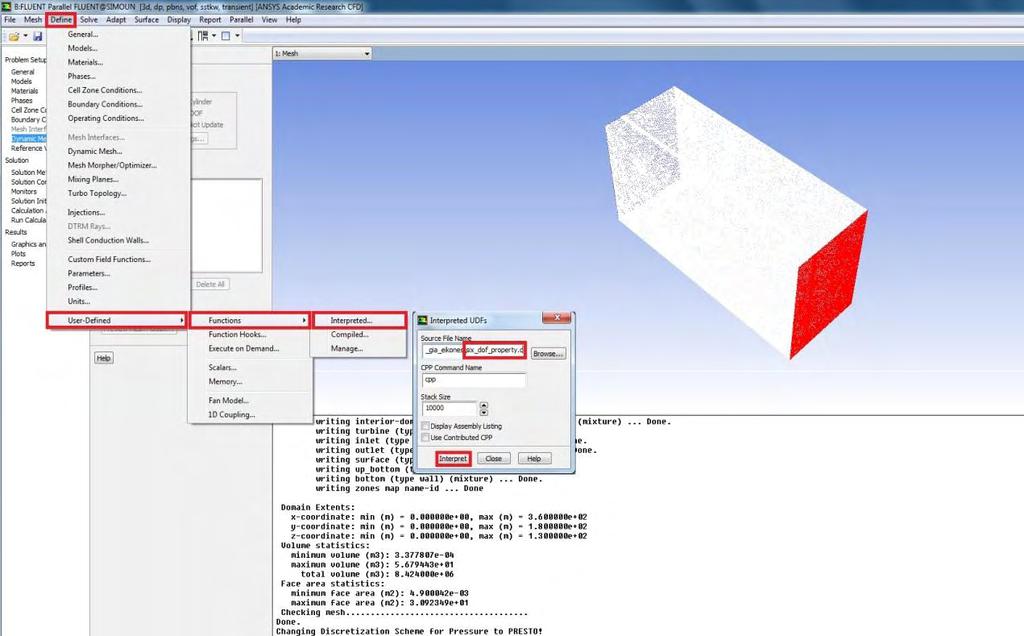Choose Boundary Conditions... menu entry

[x=104, y=104]
